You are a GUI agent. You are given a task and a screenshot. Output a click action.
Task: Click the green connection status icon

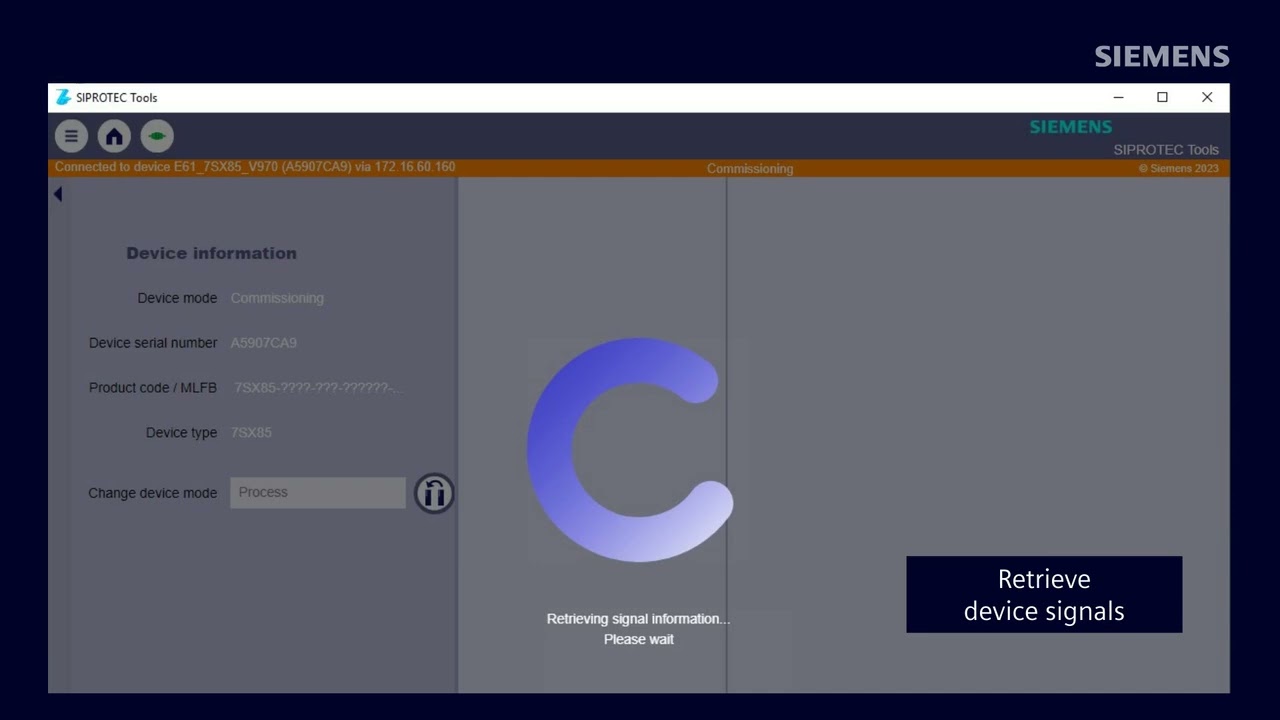click(x=157, y=136)
